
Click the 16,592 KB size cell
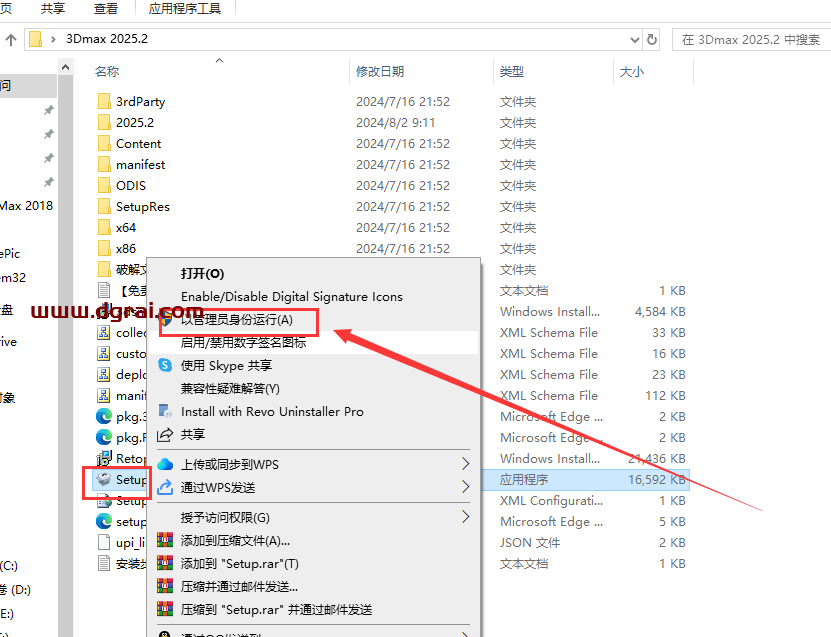[x=657, y=480]
